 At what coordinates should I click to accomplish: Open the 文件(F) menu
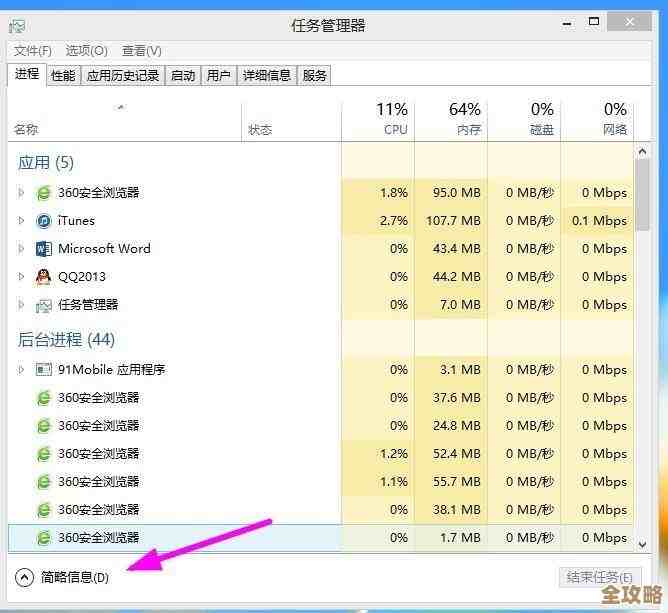pyautogui.click(x=32, y=51)
